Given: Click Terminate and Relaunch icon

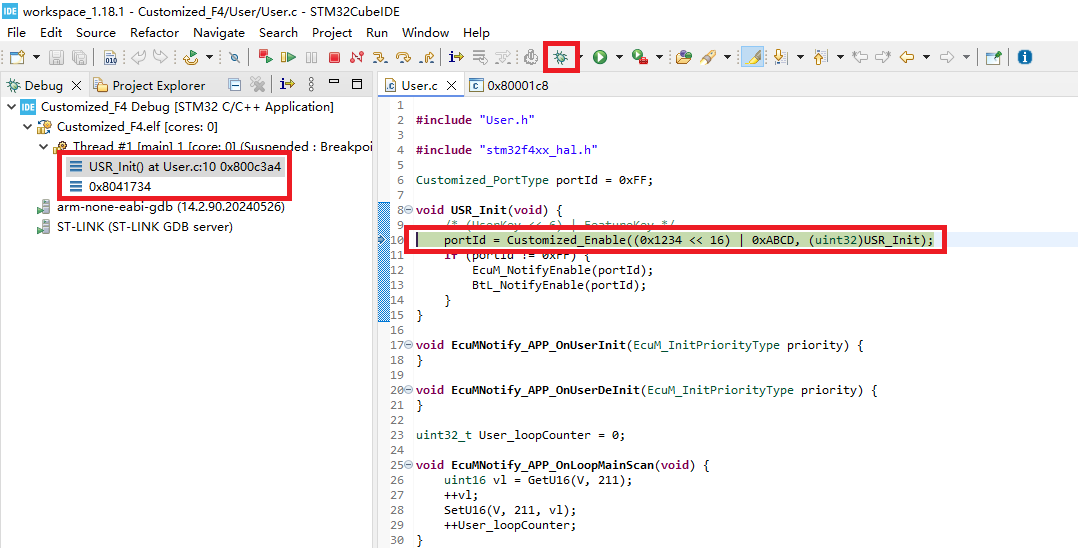Looking at the screenshot, I should pos(265,57).
